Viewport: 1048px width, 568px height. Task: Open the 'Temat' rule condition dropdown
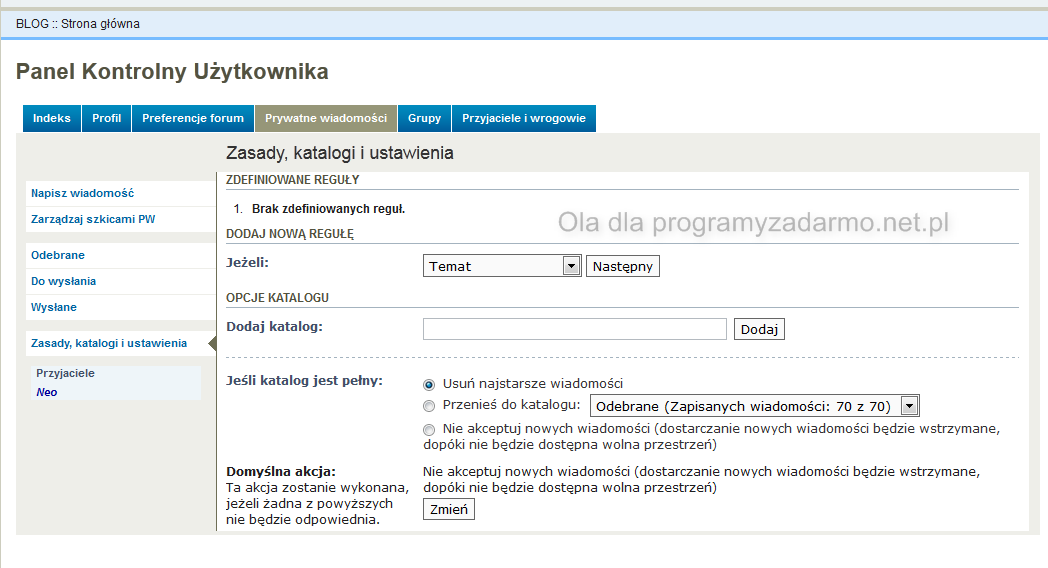pos(502,266)
